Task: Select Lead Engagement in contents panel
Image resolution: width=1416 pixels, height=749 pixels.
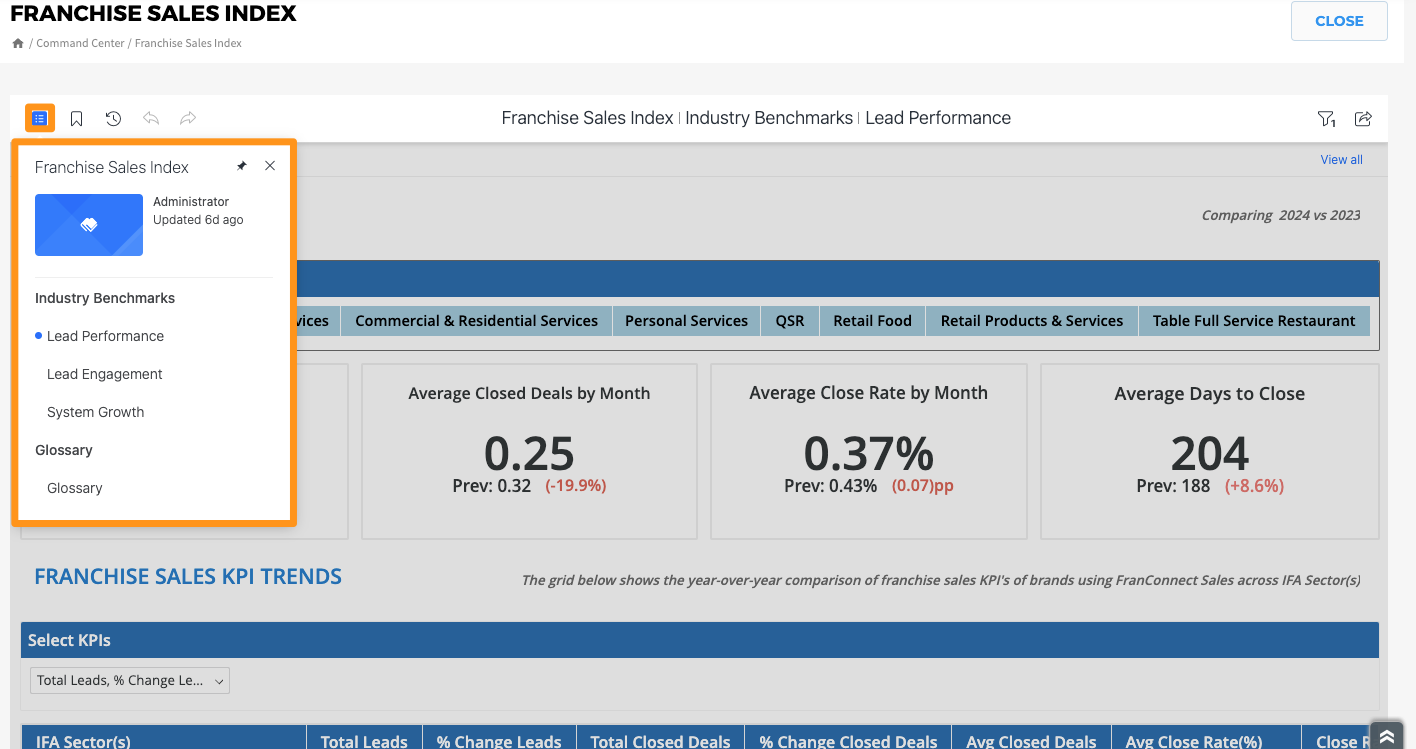Action: [104, 374]
